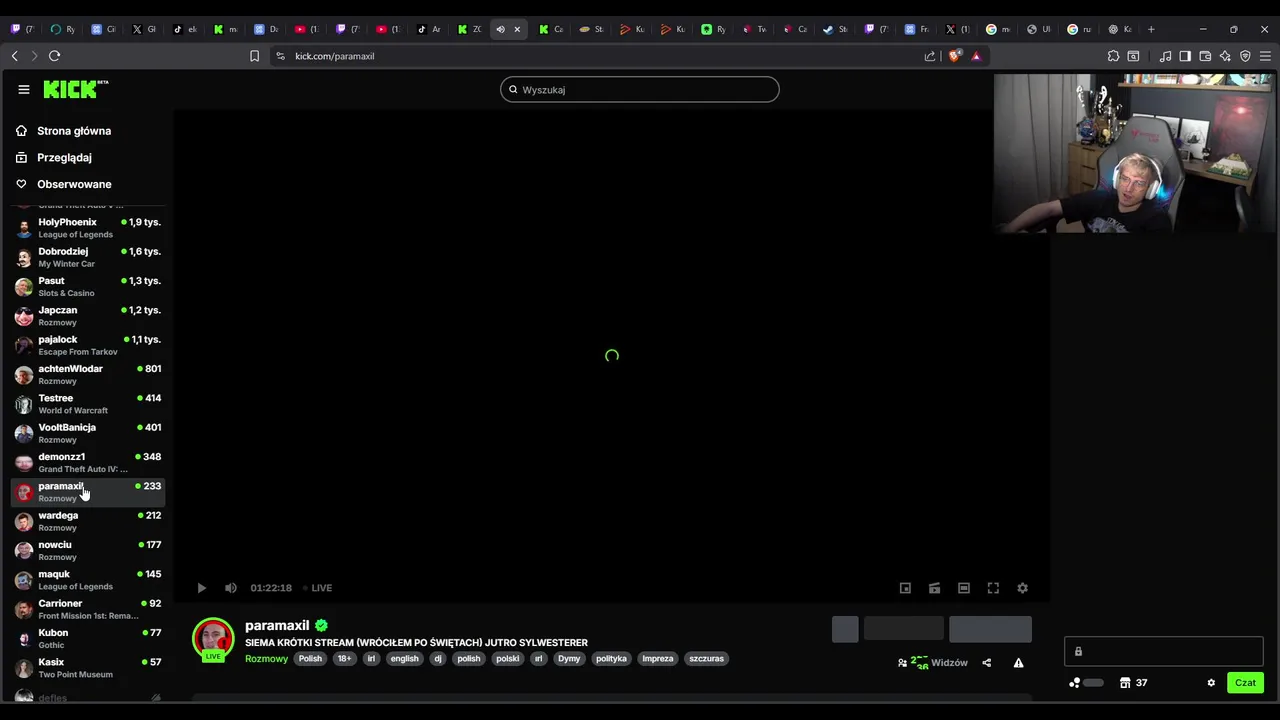Select the Polish language tag
The height and width of the screenshot is (720, 1280).
pyautogui.click(x=310, y=659)
